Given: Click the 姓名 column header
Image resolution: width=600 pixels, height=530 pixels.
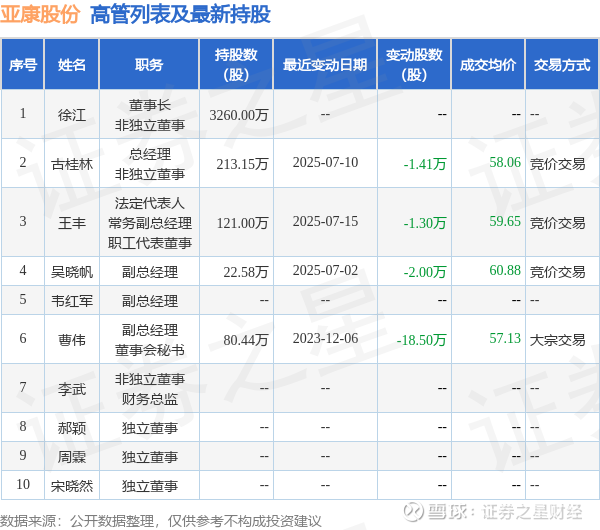Looking at the screenshot, I should pos(72,65).
